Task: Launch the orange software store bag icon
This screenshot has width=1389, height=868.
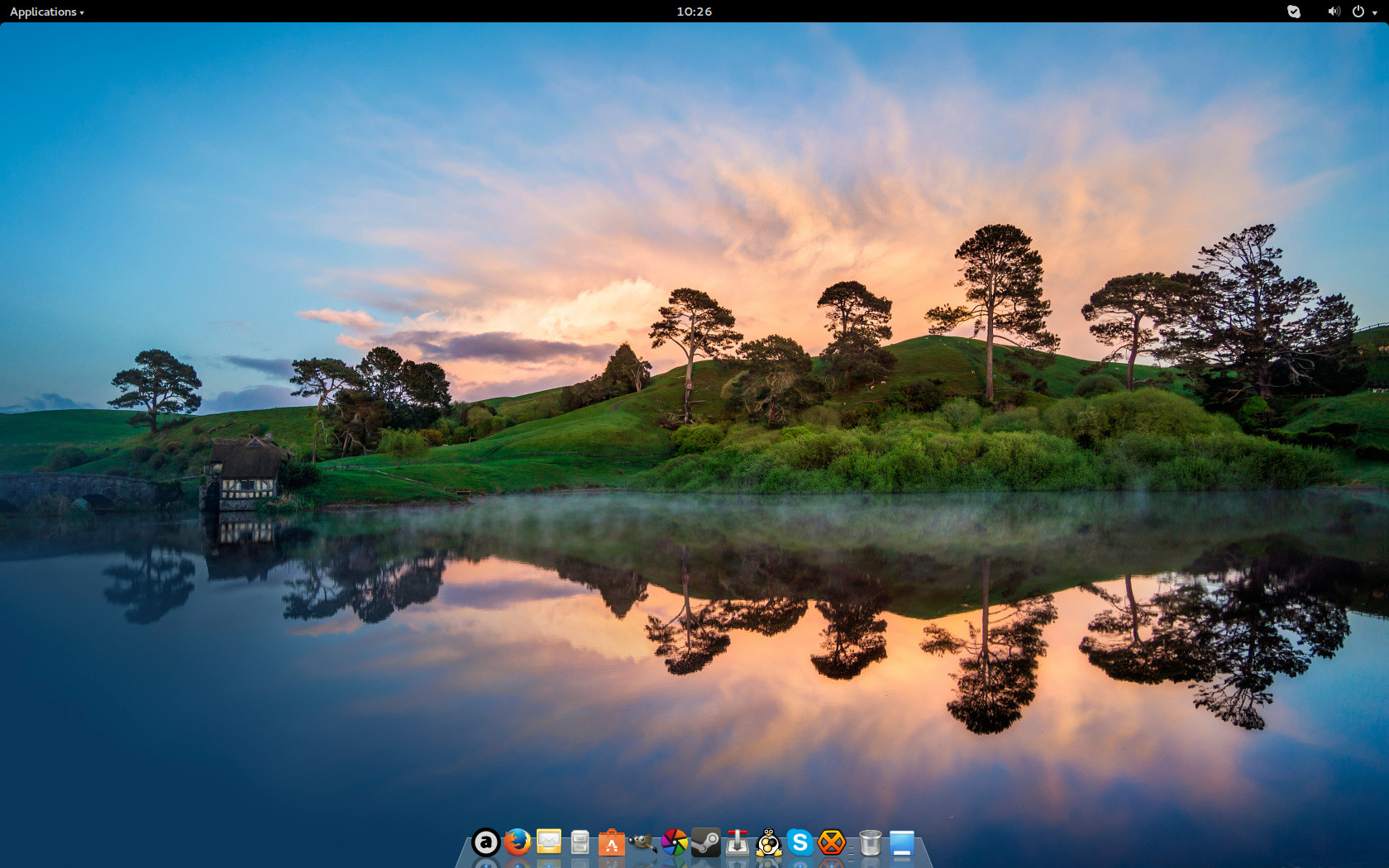Action: (x=611, y=842)
